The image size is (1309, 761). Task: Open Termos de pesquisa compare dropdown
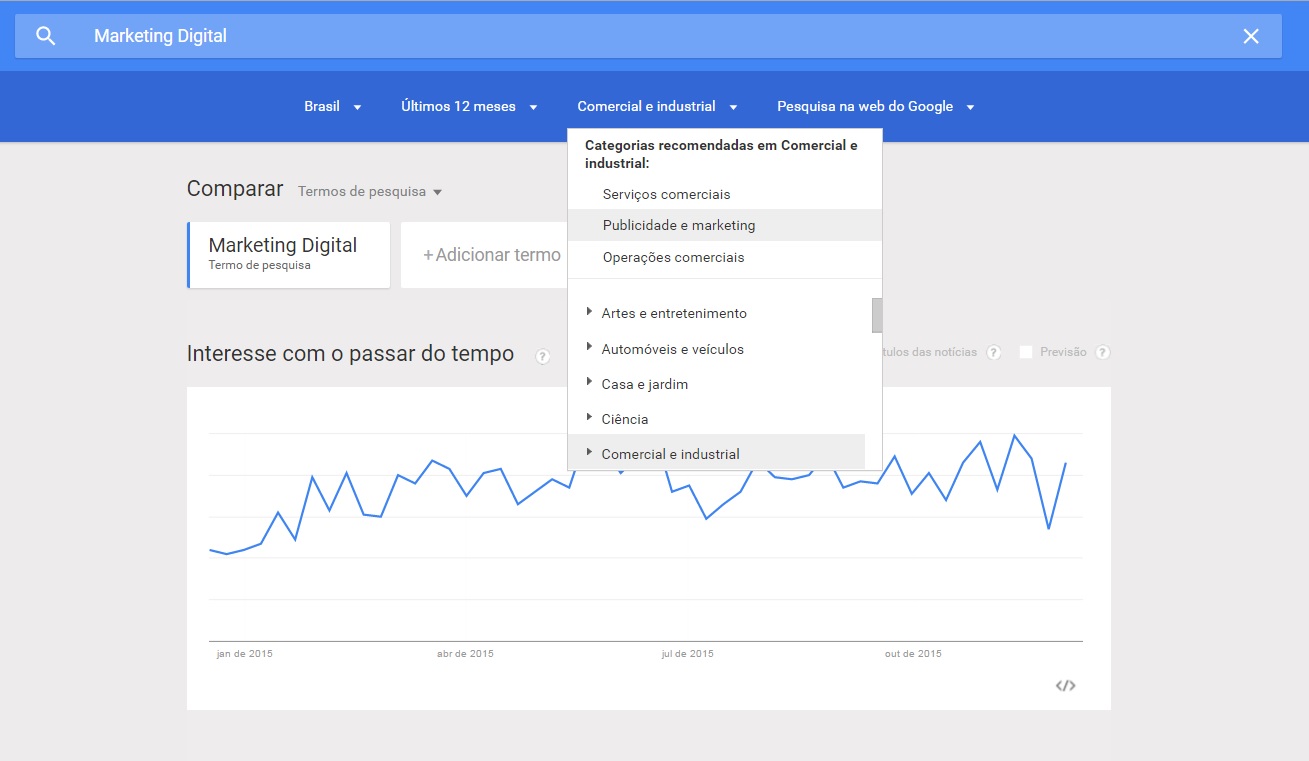click(369, 191)
